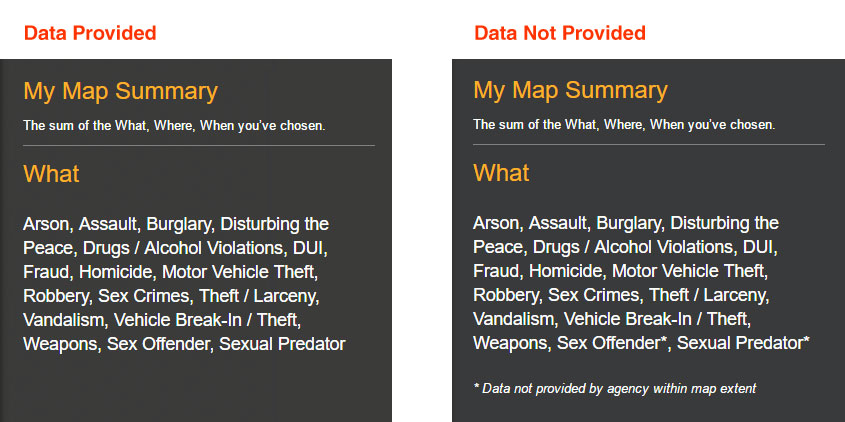Screen dimensions: 845x422
Task: Click 'Homicide' in the left panel list
Action: pyautogui.click(x=116, y=272)
